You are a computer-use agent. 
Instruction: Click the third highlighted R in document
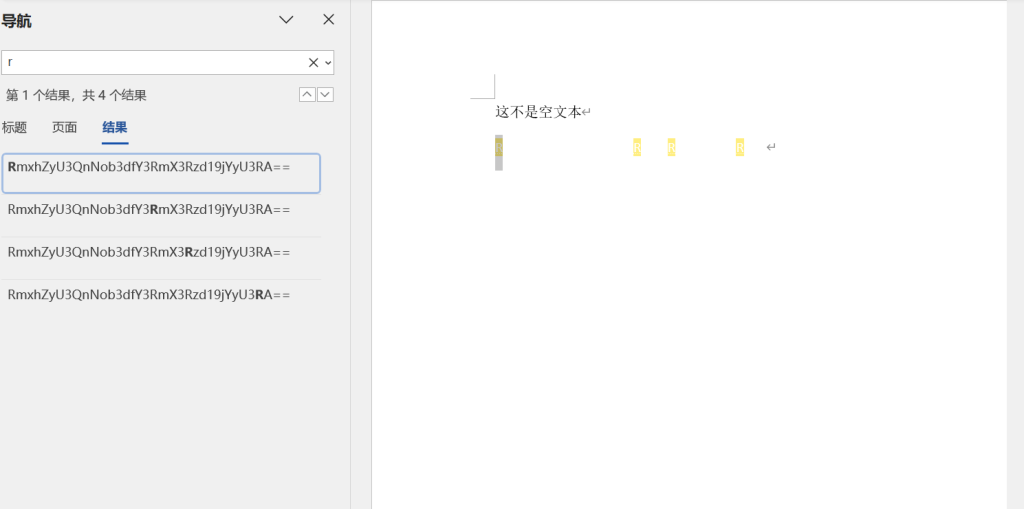[672, 148]
